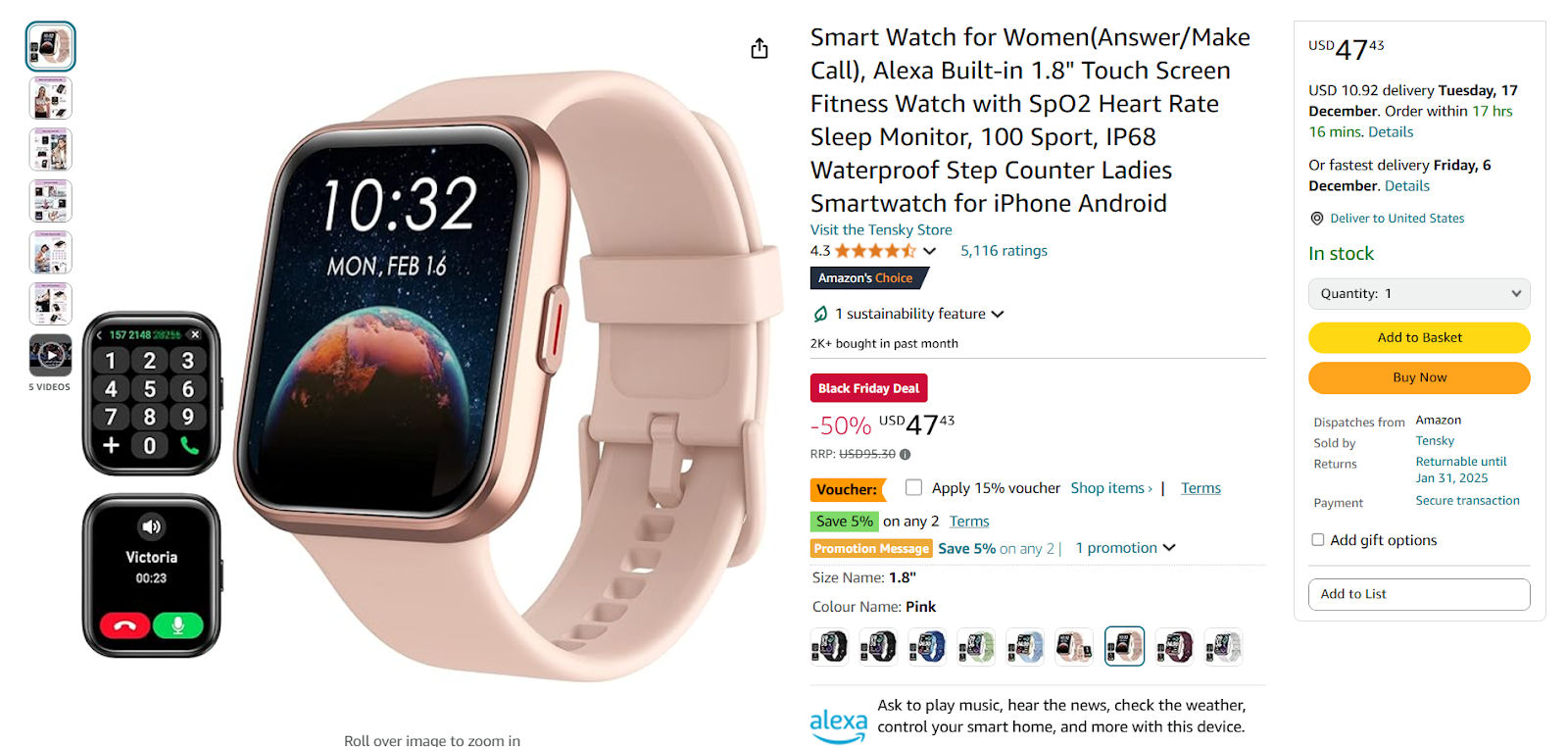Click the star rating icons
This screenshot has height=747, width=1568.
(875, 251)
